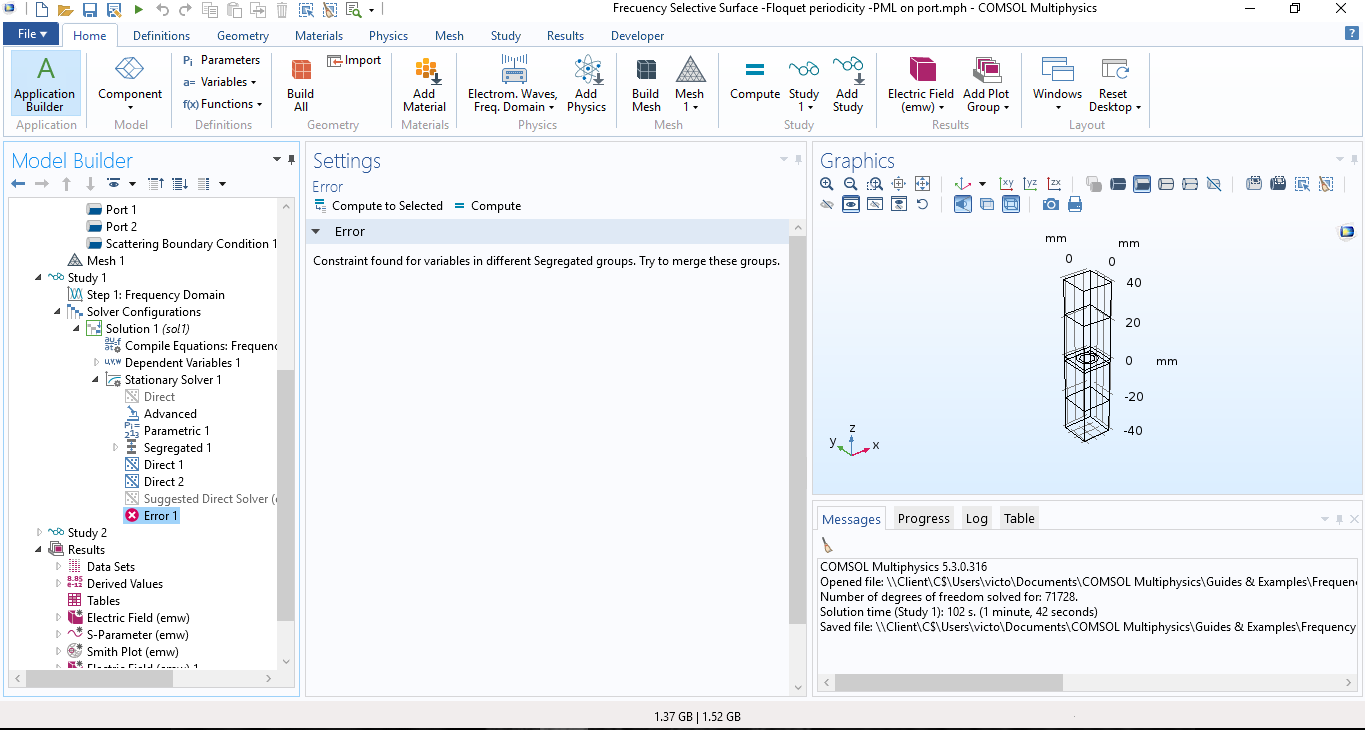Click the Add Material icon in ribbon

pos(425,84)
